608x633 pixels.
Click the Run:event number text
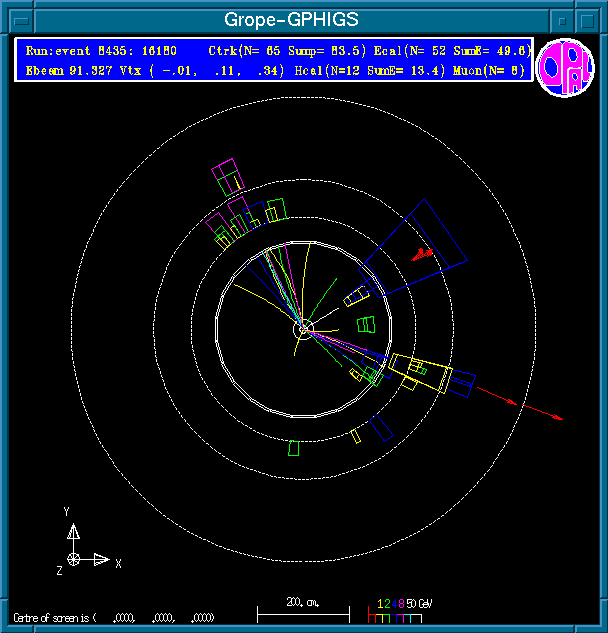(x=102, y=50)
